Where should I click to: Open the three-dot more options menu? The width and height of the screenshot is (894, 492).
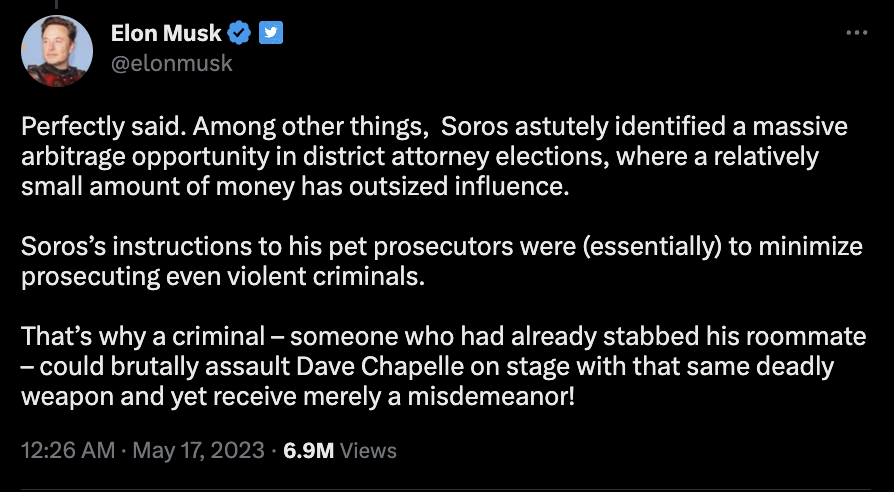click(857, 33)
